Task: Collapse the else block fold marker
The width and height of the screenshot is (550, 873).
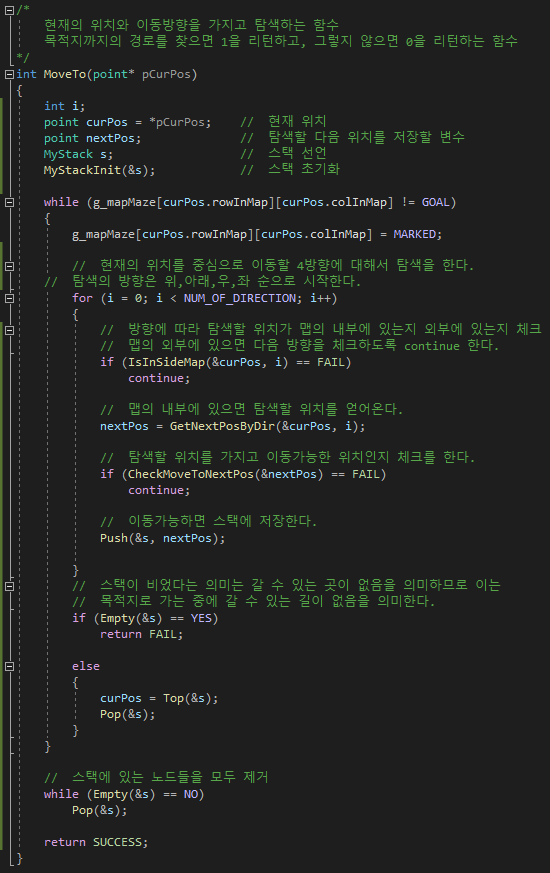Action: coord(9,666)
